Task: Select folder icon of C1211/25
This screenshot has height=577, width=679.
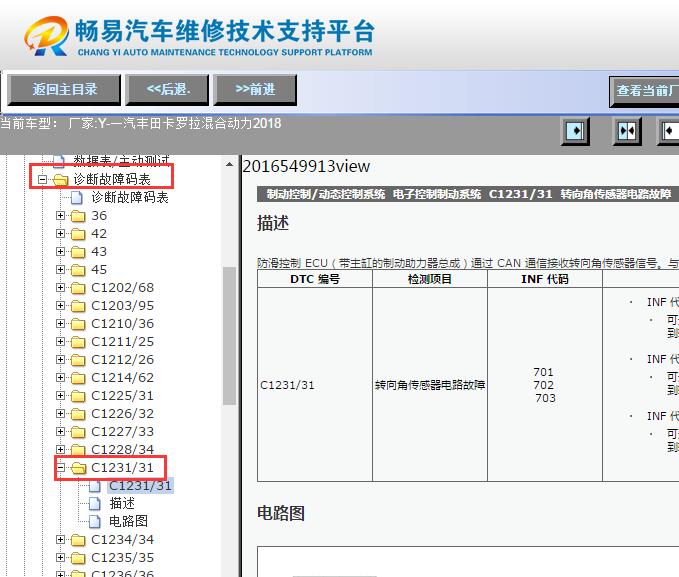Action: [x=78, y=342]
